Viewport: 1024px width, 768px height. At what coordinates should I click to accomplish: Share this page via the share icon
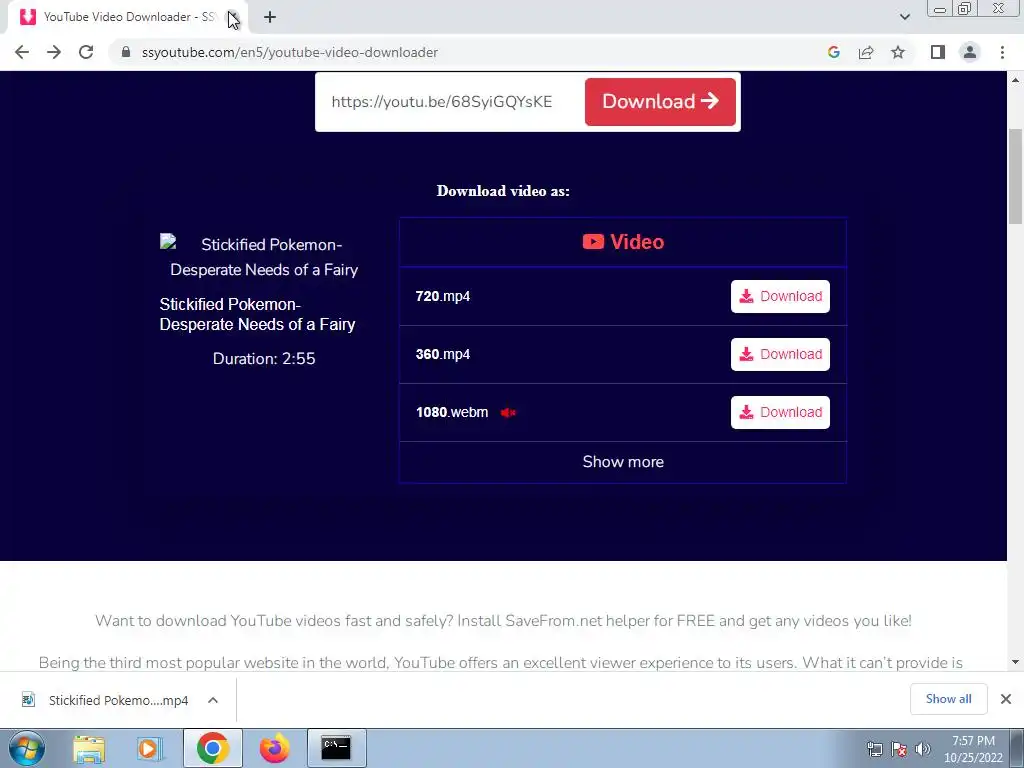click(866, 52)
